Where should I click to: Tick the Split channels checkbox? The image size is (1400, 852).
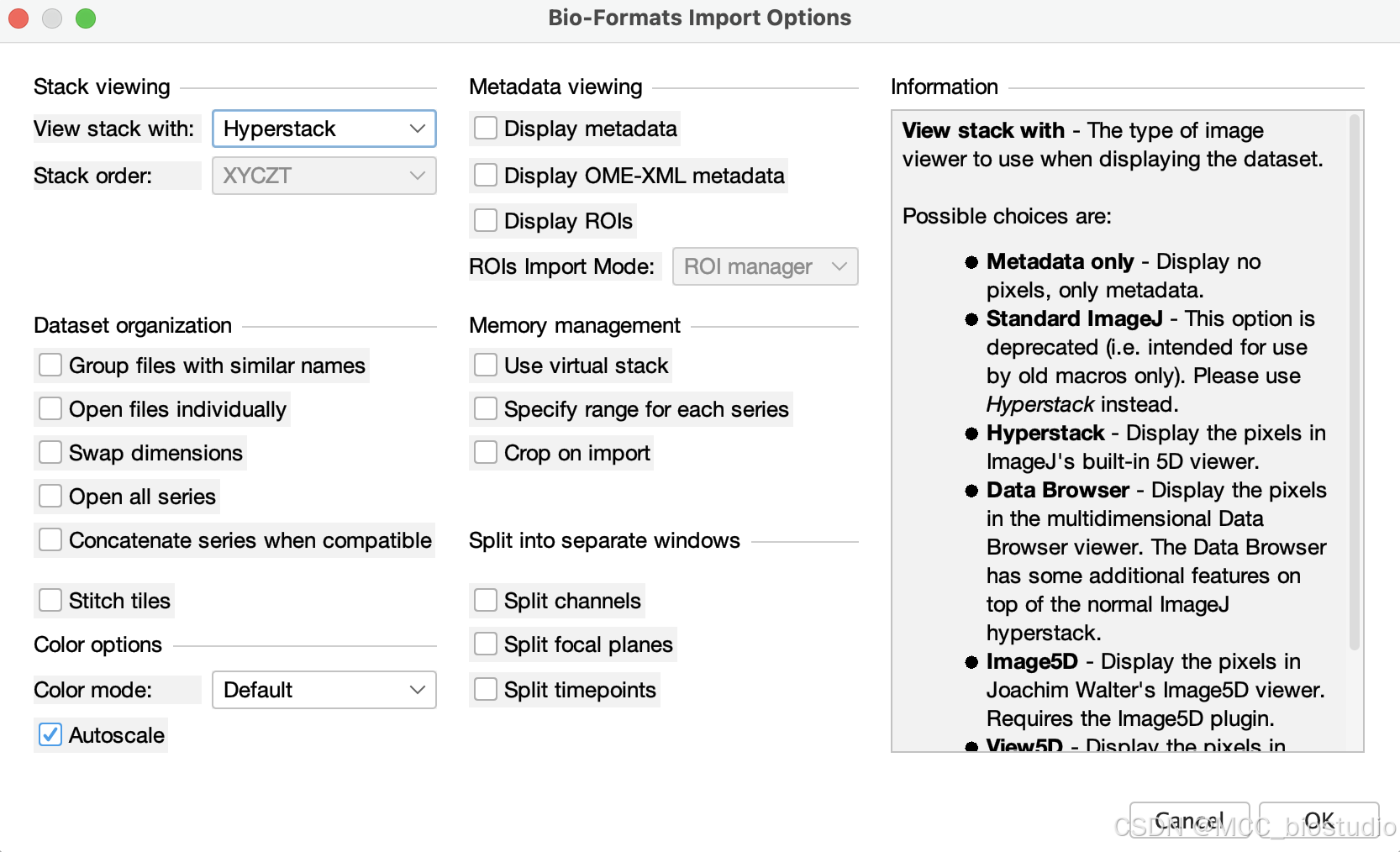pos(486,601)
